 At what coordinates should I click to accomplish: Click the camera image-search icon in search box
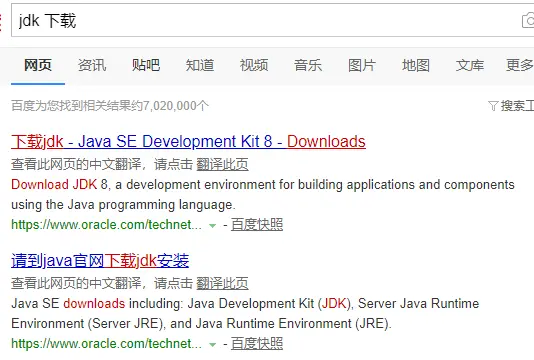coord(528,20)
